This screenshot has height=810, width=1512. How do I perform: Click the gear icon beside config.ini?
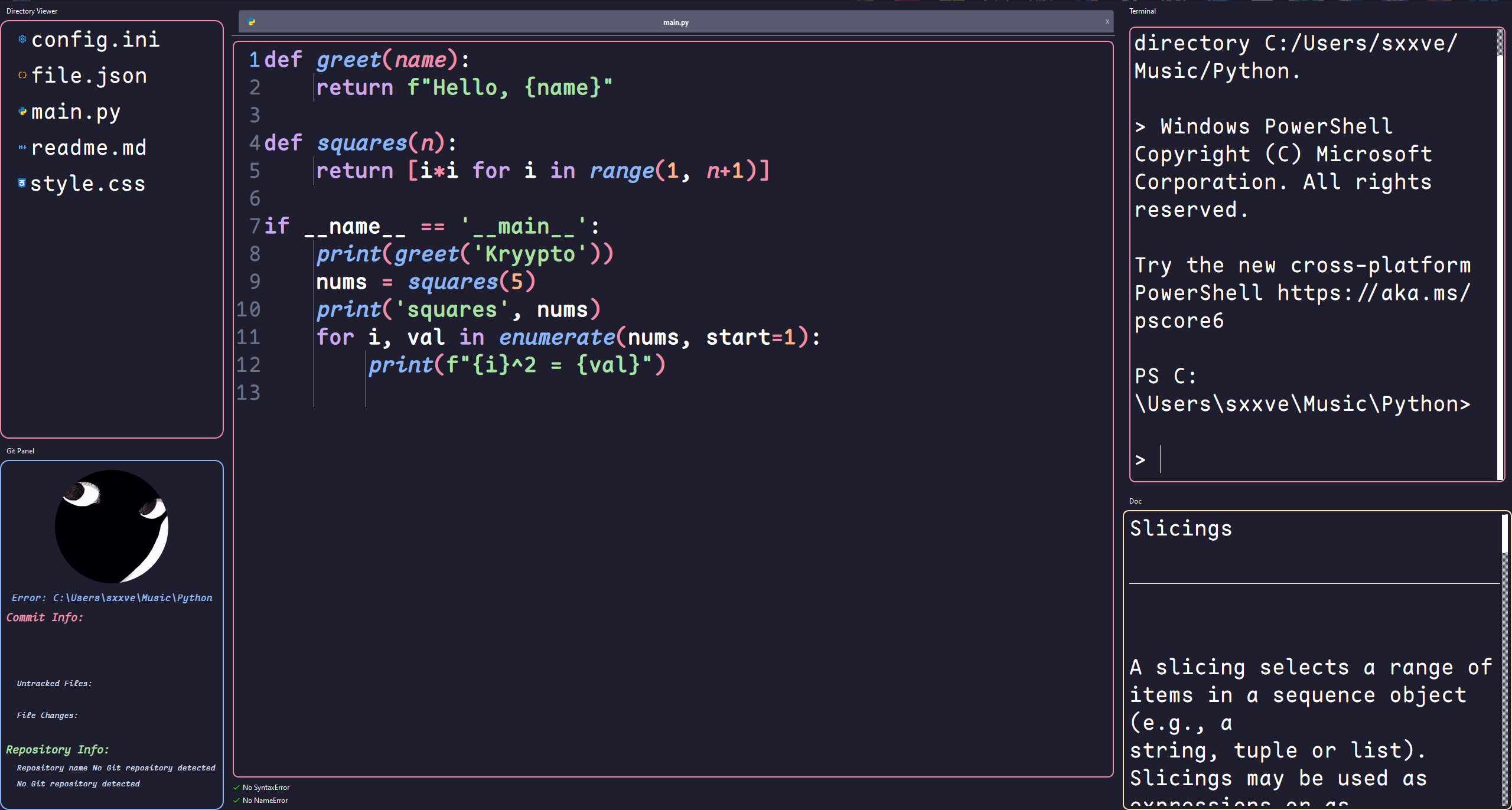pyautogui.click(x=22, y=40)
